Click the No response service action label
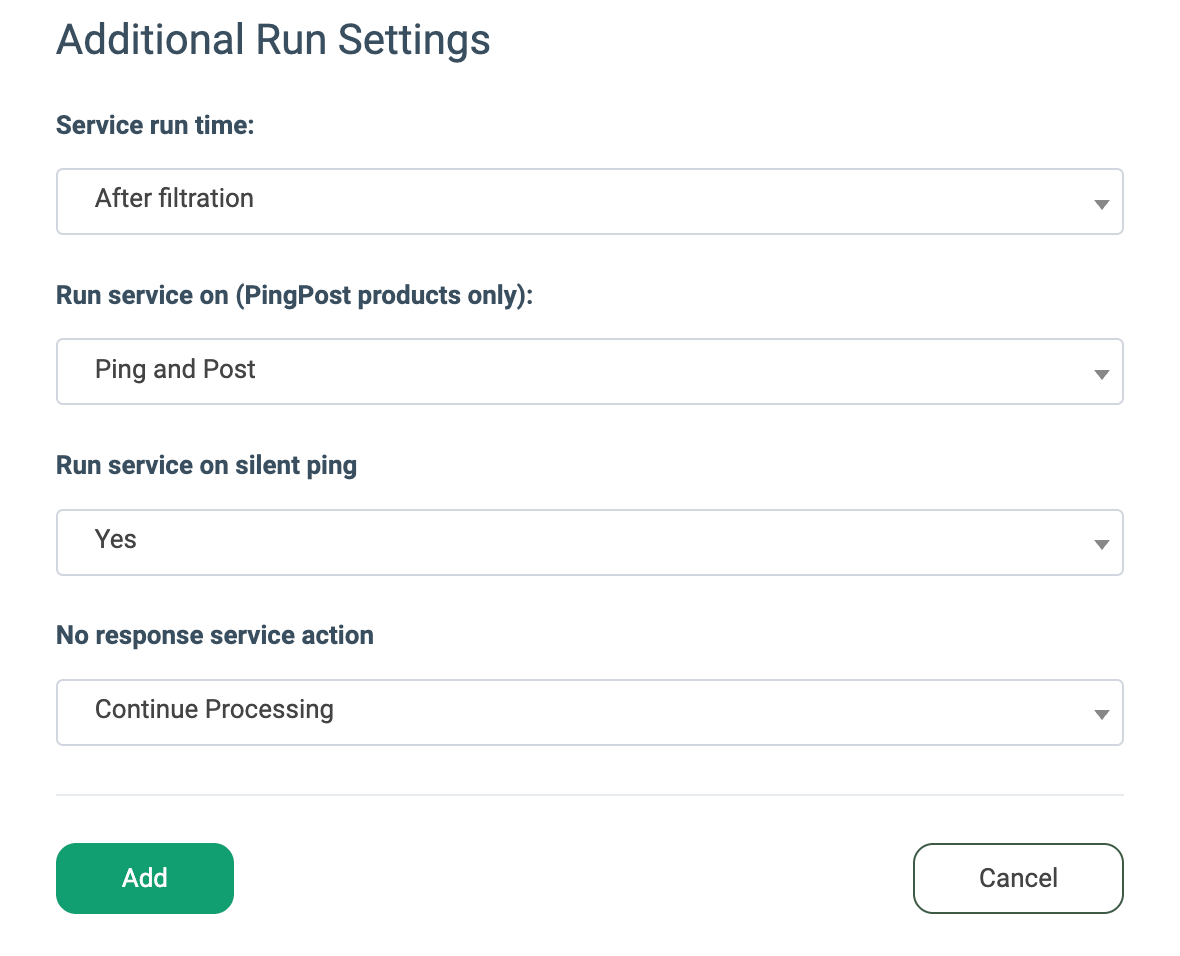 coord(215,635)
